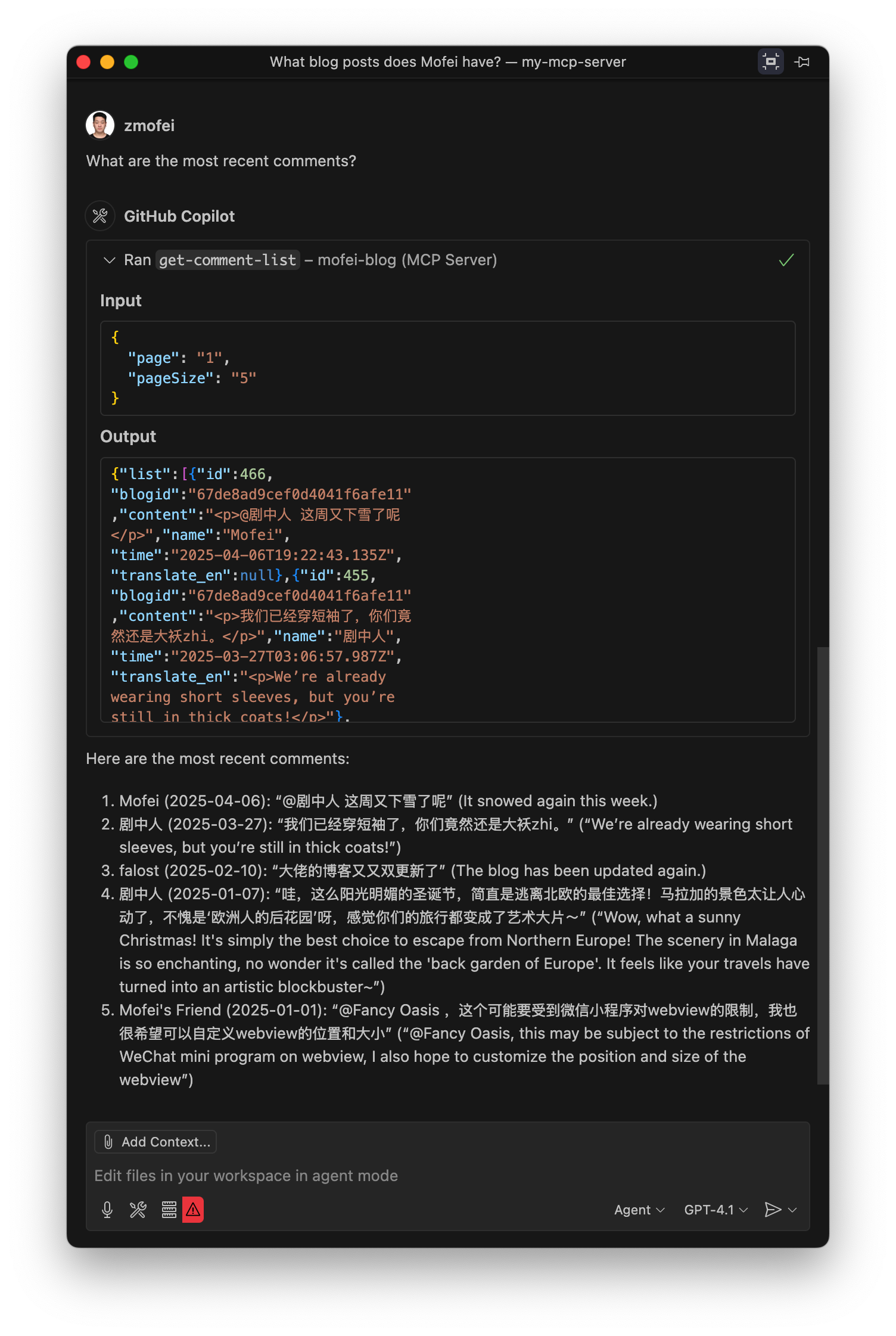This screenshot has height=1336, width=896.
Task: Open the send options chevron dropdown
Action: [x=792, y=1210]
